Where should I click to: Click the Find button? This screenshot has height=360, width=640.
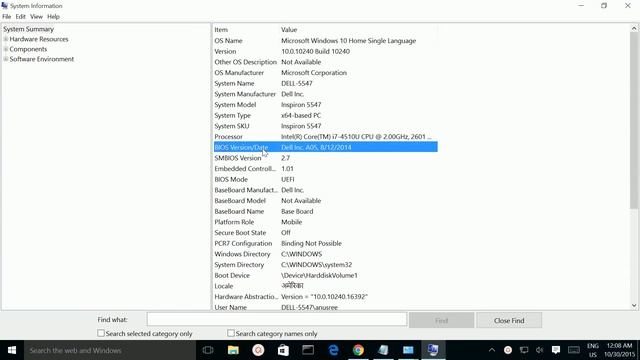pyautogui.click(x=442, y=320)
